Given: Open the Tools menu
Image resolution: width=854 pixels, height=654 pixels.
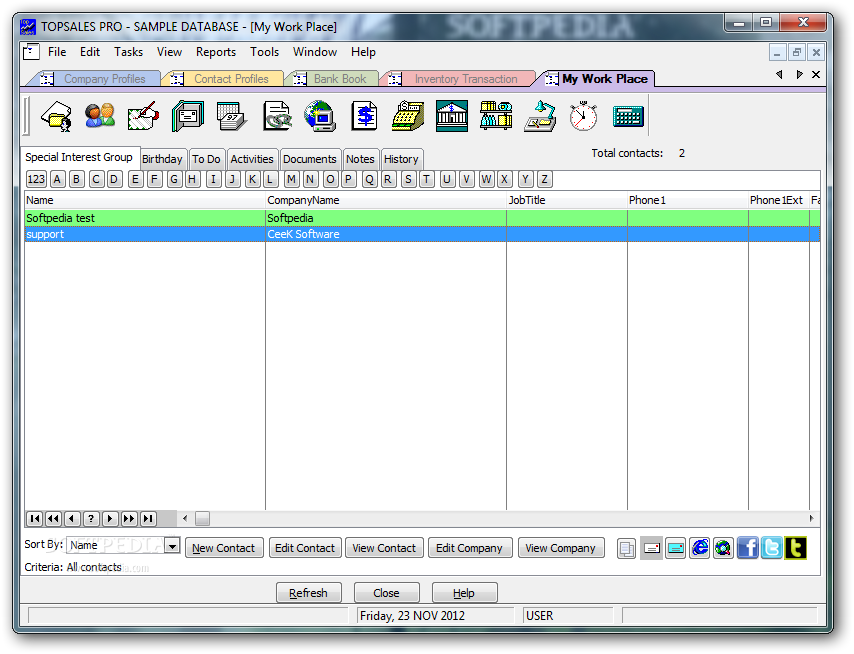Looking at the screenshot, I should pos(265,52).
